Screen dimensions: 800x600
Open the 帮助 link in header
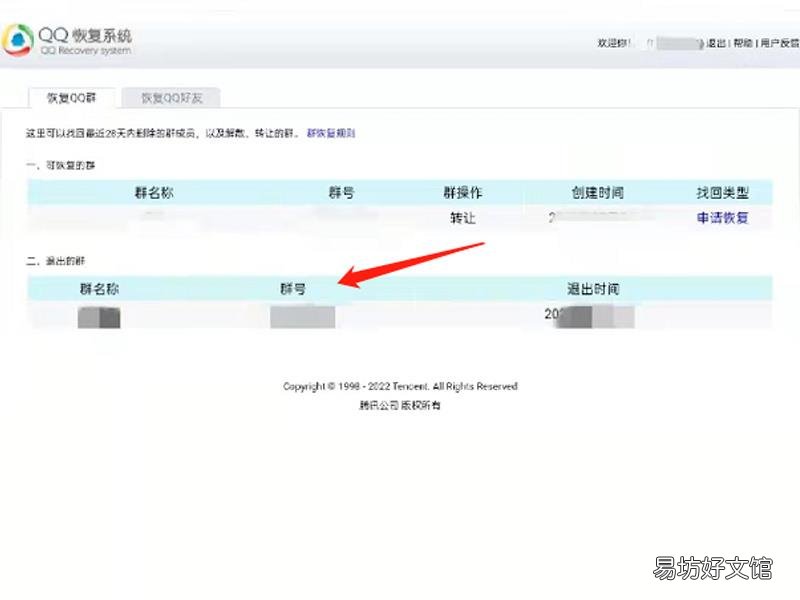[x=743, y=43]
